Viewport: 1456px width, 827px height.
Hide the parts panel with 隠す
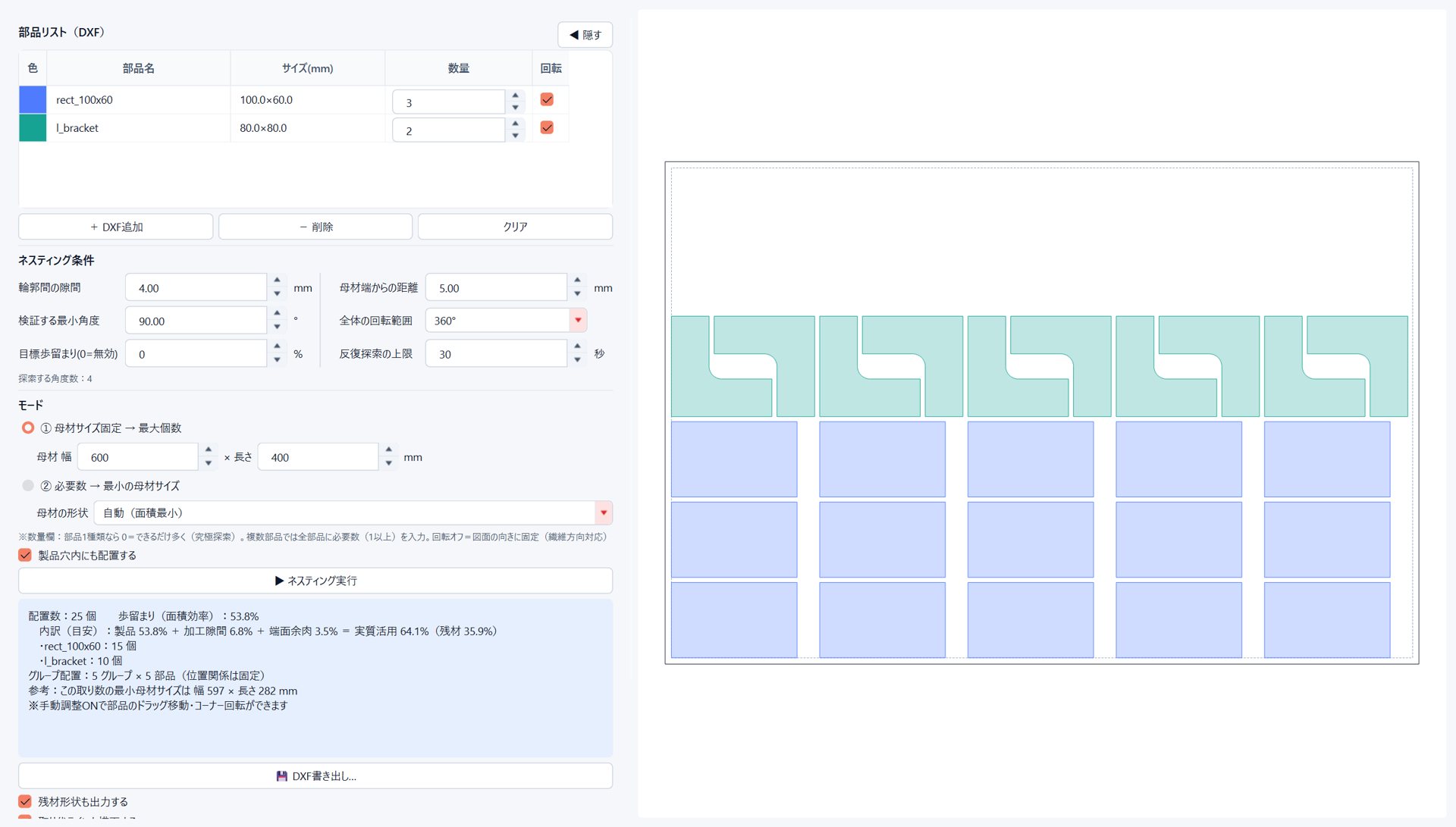[x=585, y=35]
